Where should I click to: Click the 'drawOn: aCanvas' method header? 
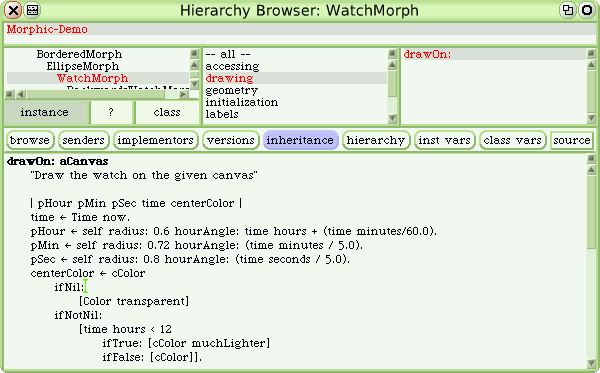coord(58,161)
